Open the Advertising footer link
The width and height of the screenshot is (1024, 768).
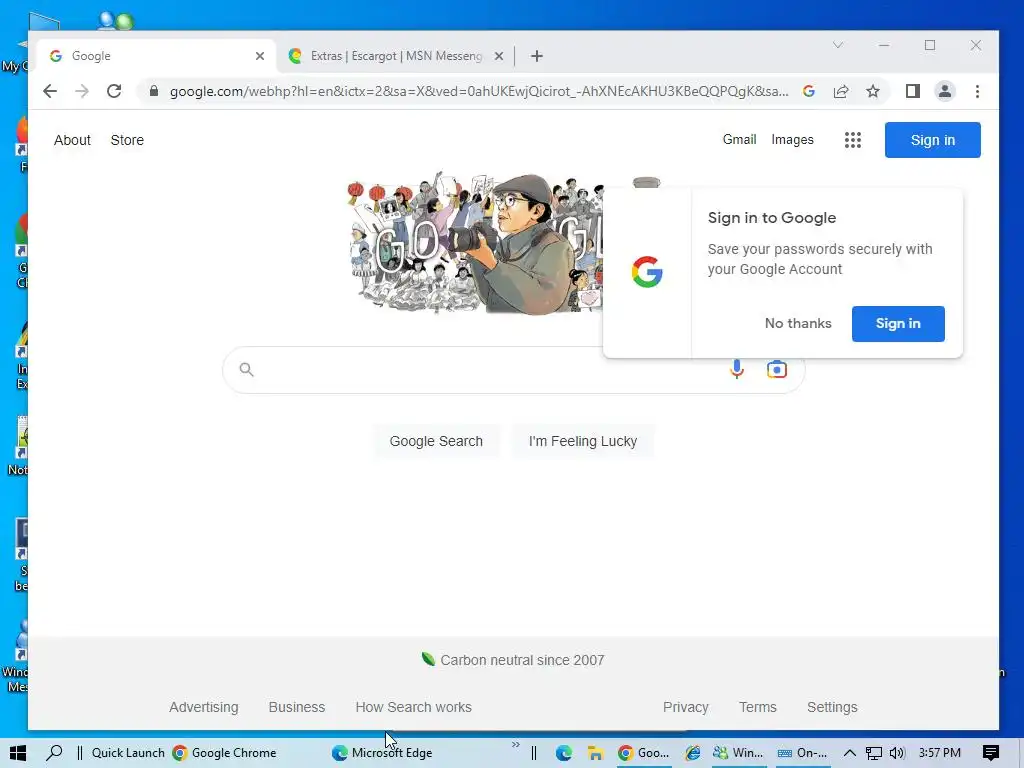[x=204, y=707]
